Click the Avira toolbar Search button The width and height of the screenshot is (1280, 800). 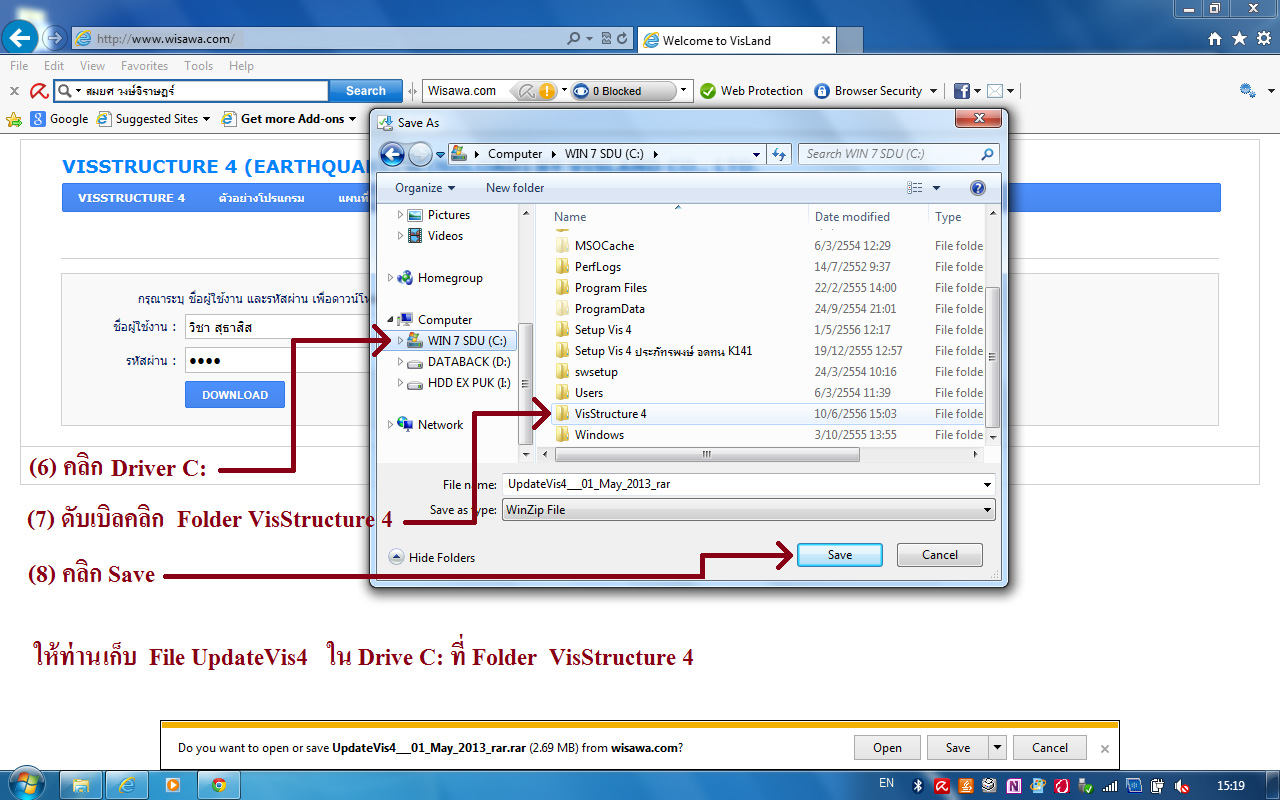tap(365, 91)
